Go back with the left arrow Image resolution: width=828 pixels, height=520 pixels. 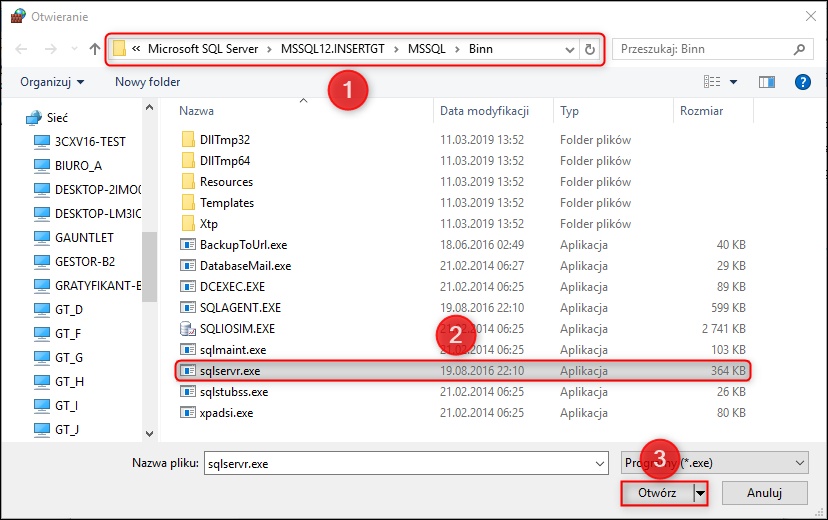coord(21,49)
